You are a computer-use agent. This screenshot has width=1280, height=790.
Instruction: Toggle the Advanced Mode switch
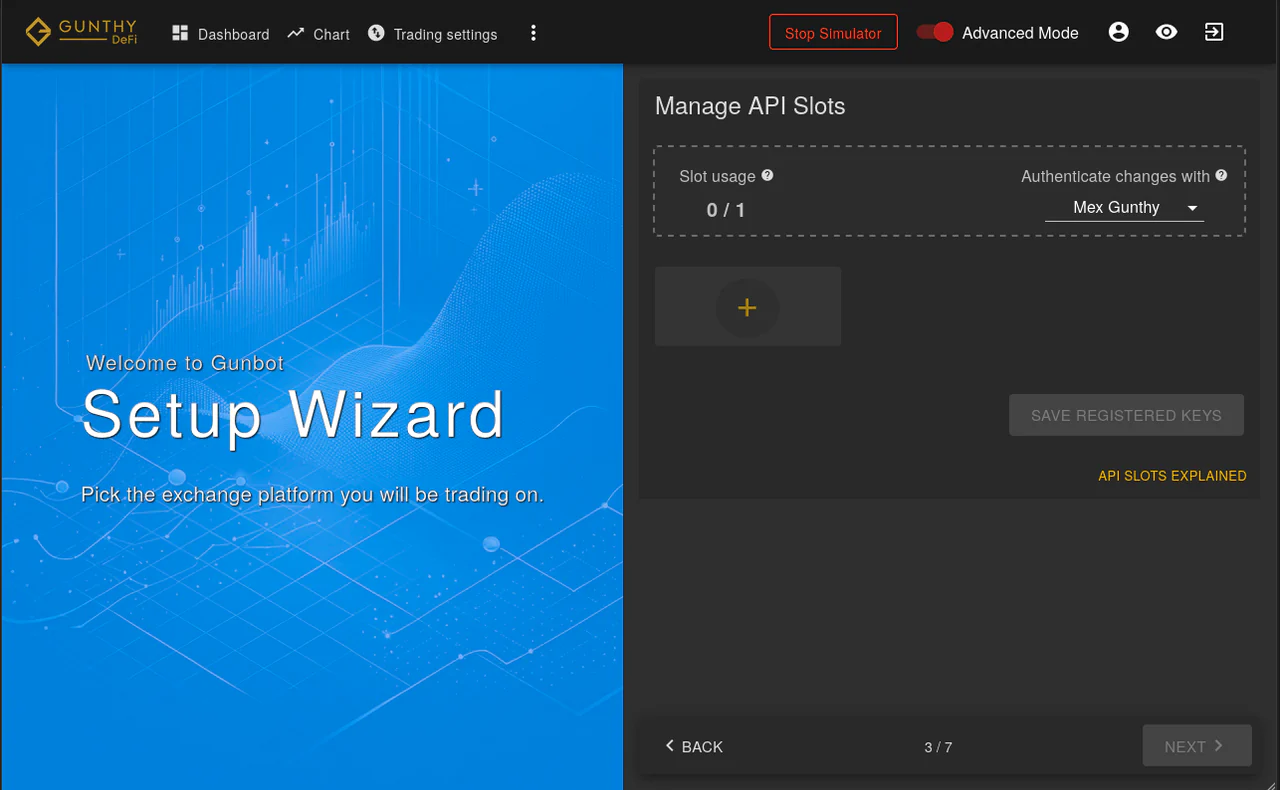tap(935, 32)
